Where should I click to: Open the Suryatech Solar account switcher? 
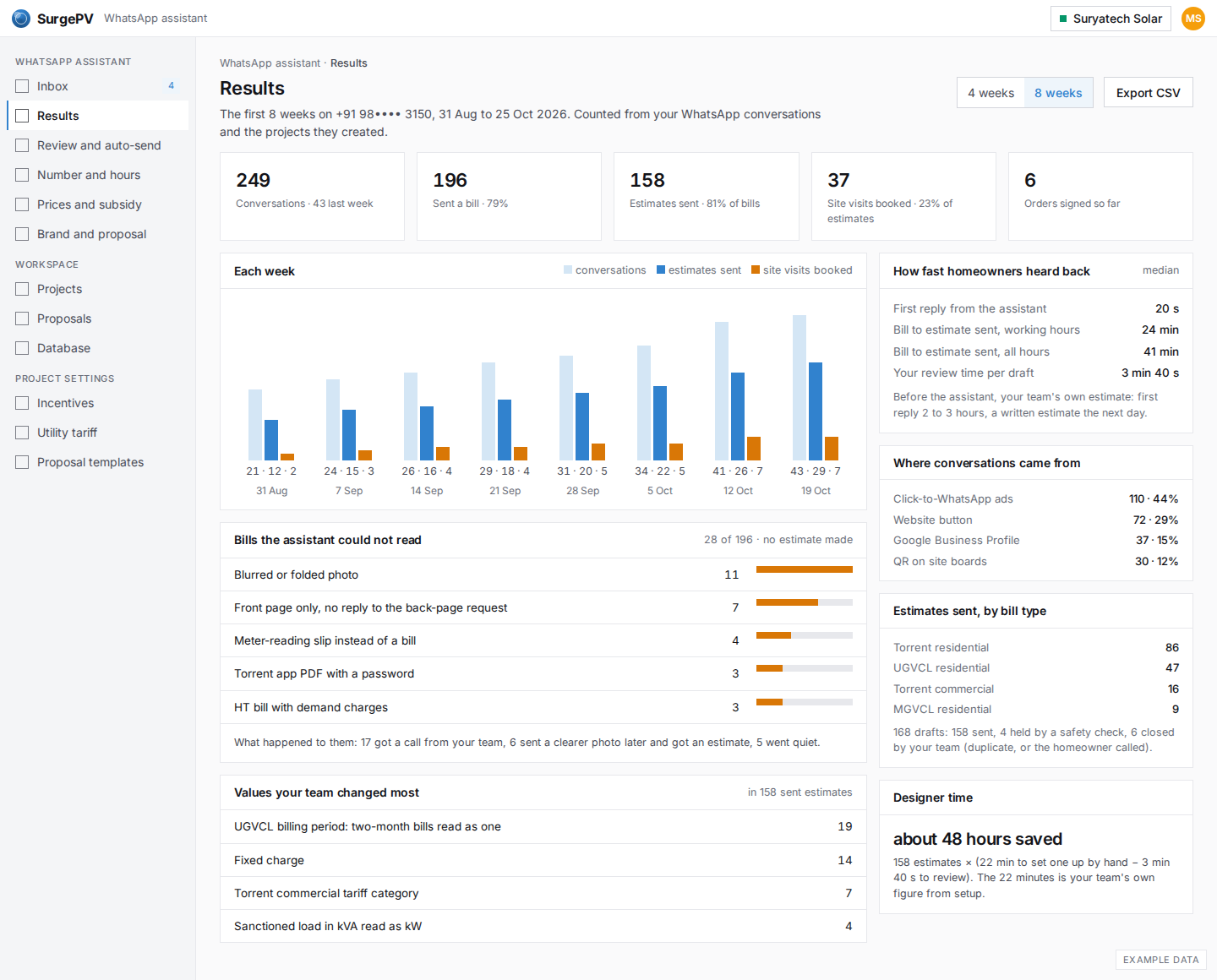coord(1111,19)
